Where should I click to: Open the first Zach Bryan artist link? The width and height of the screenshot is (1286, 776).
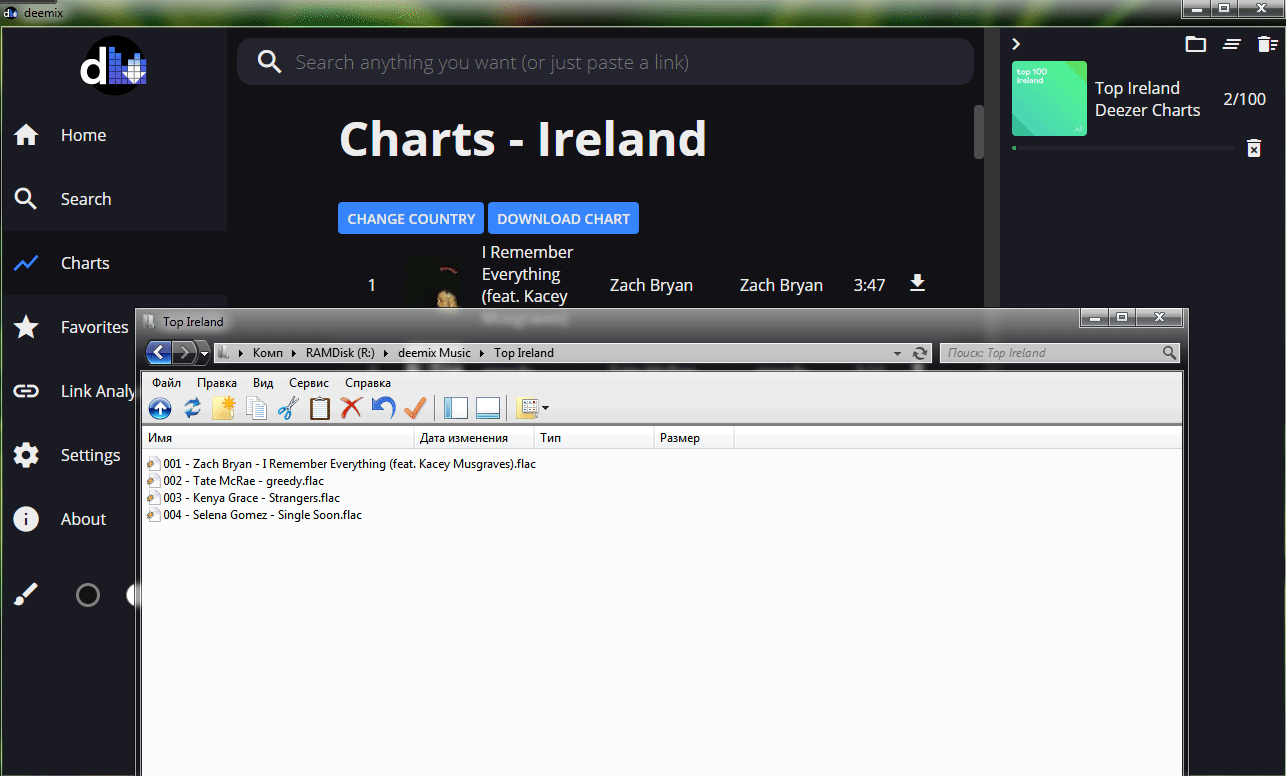pos(651,285)
